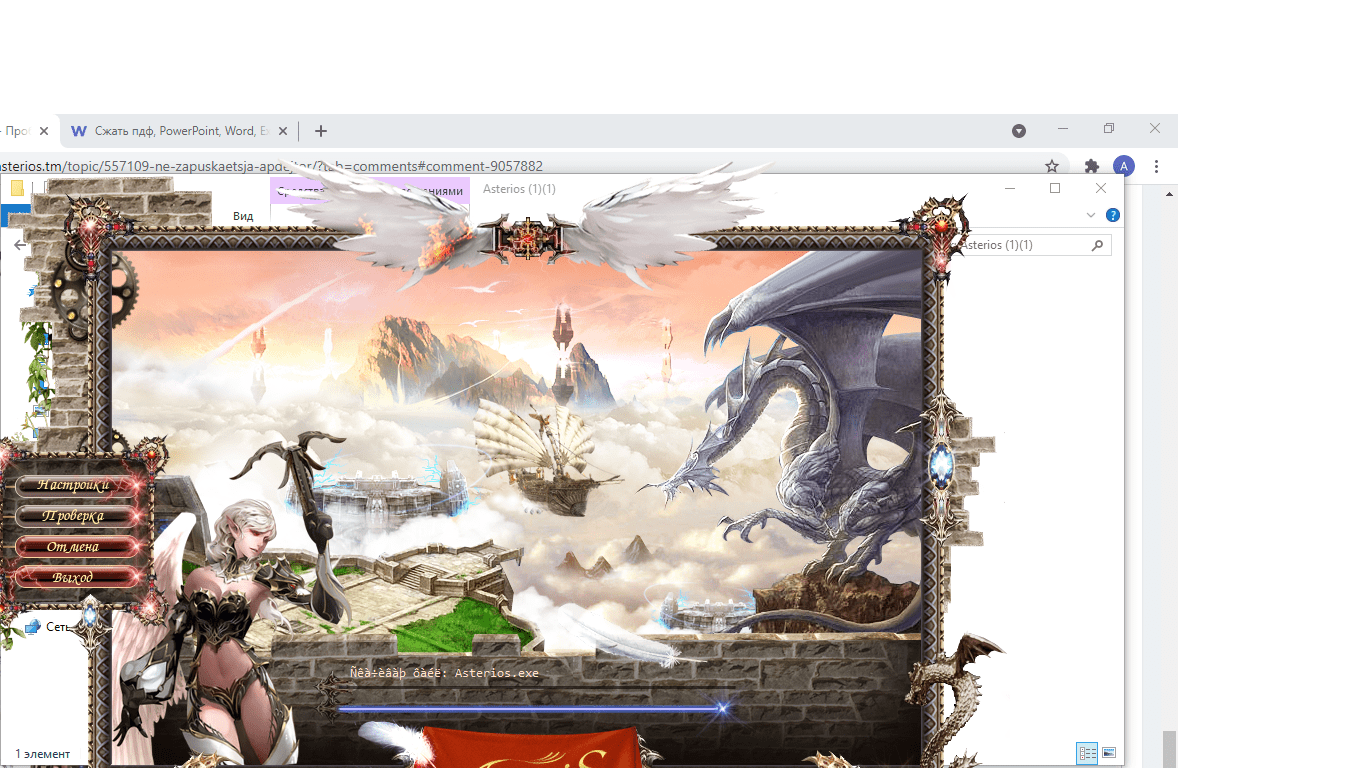
Task: Click the Asterios.exe download status text
Action: [444, 674]
